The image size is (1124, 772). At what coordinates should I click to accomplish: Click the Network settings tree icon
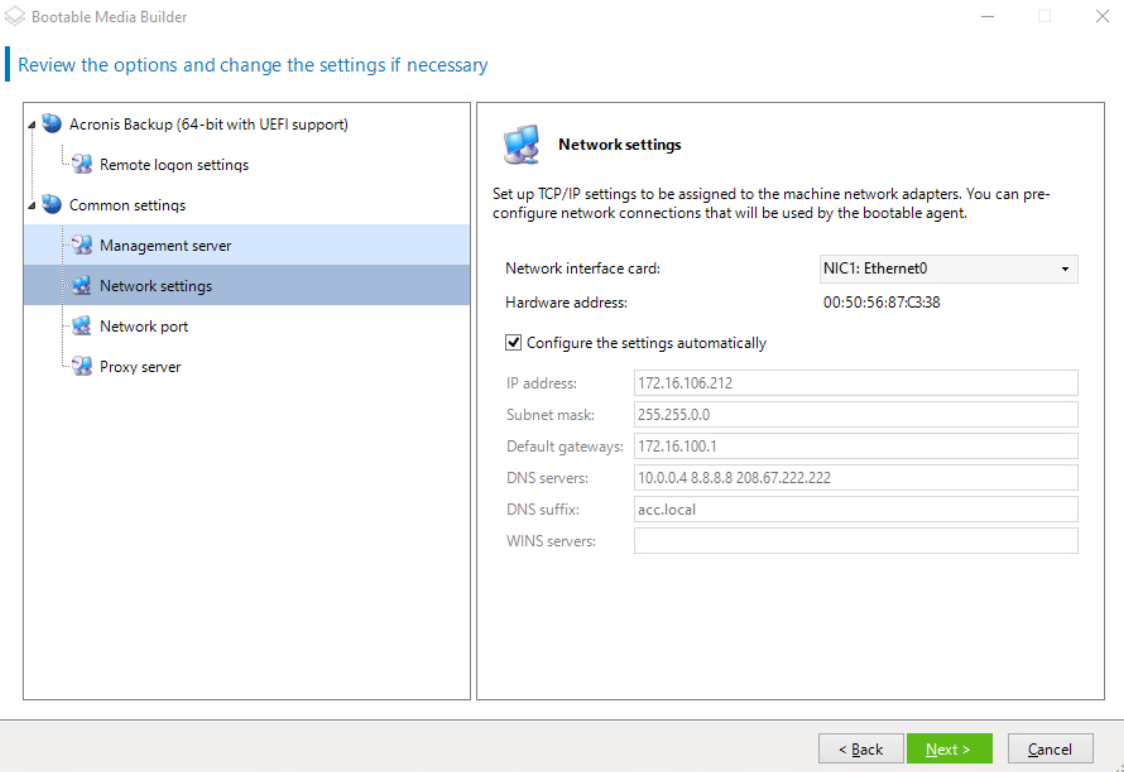82,285
